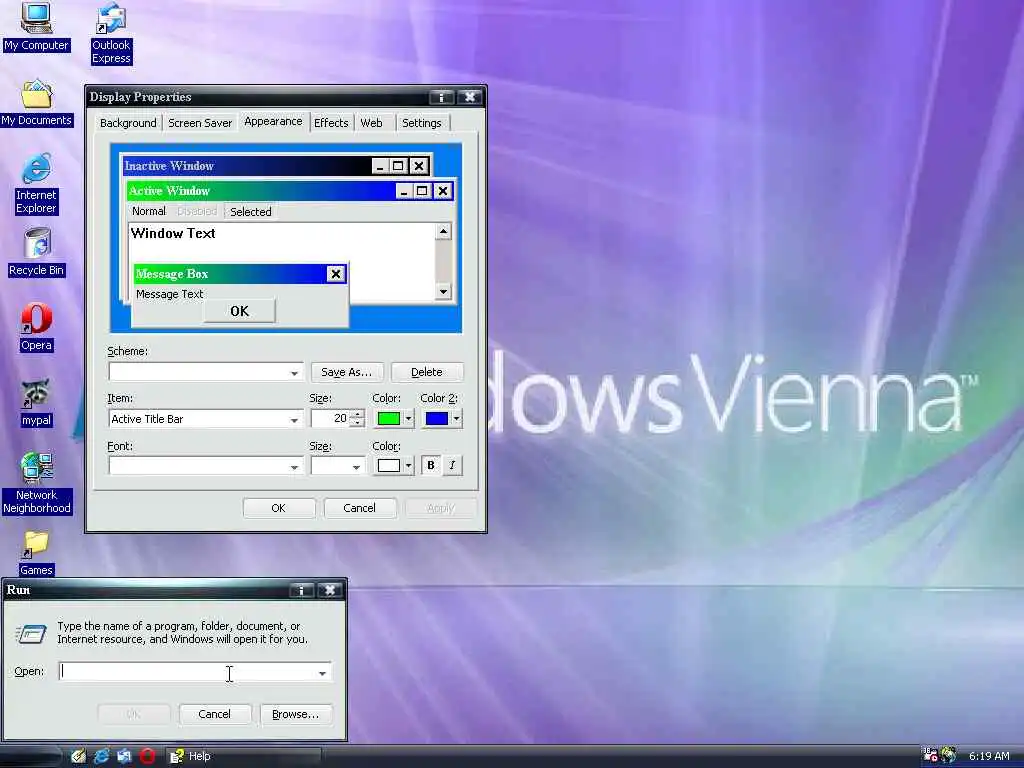Select the Games folder shortcut

pos(36,553)
